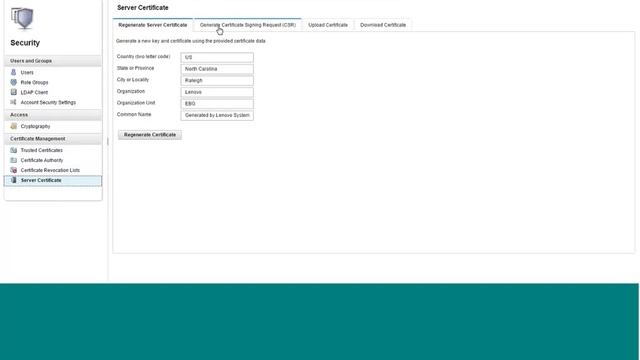Screen dimensions: 640x360
Task: Click the Server Certificate icon in sidebar
Action: [13, 180]
